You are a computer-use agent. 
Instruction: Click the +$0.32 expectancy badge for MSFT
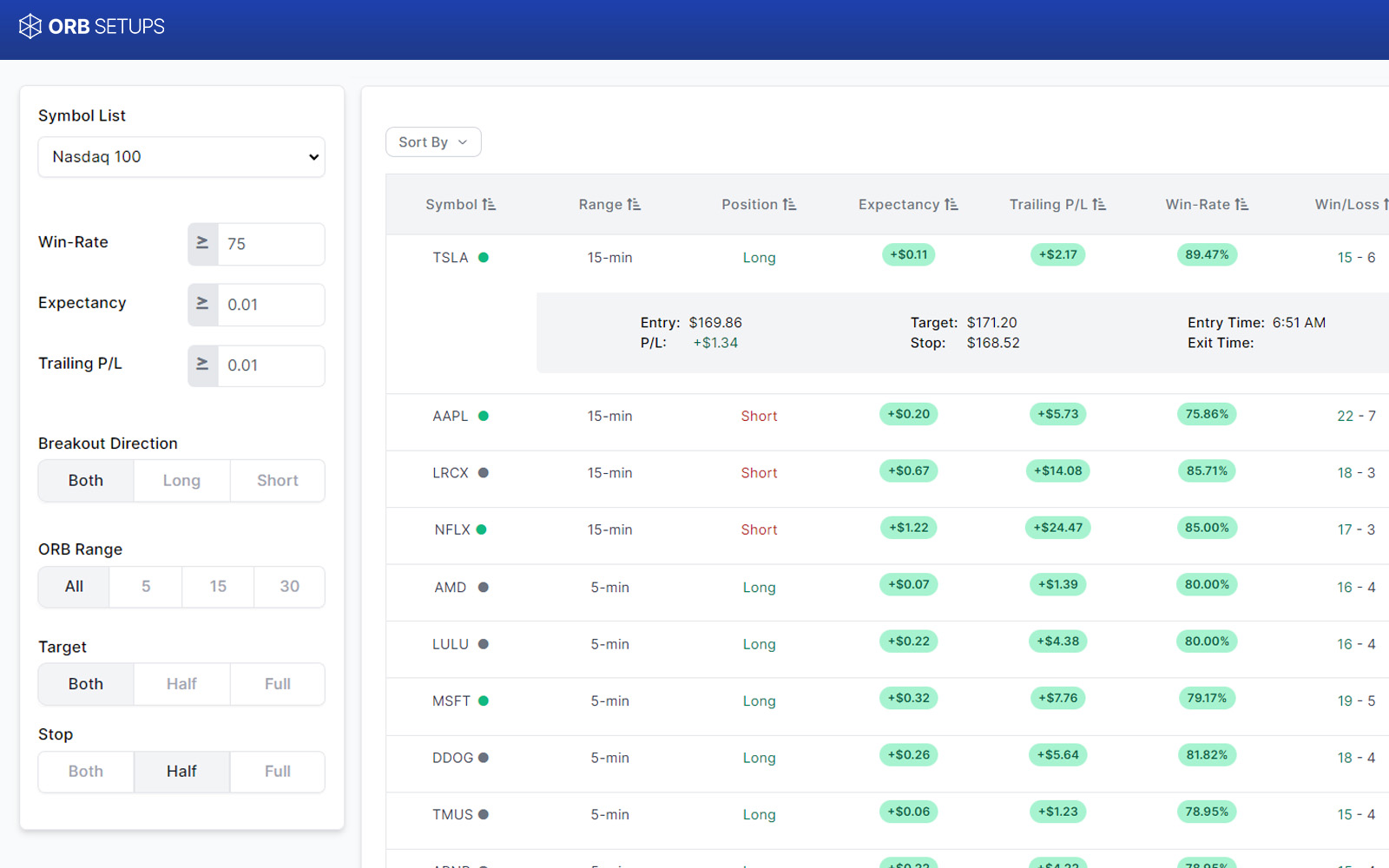tap(908, 699)
